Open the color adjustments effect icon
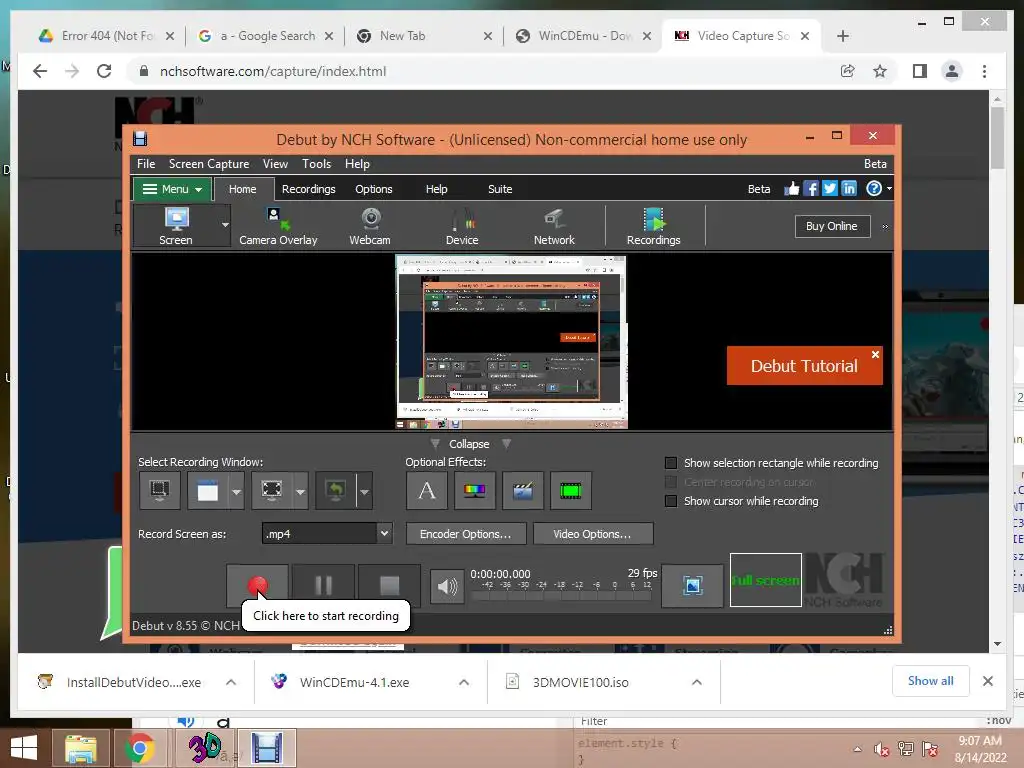 [x=474, y=490]
